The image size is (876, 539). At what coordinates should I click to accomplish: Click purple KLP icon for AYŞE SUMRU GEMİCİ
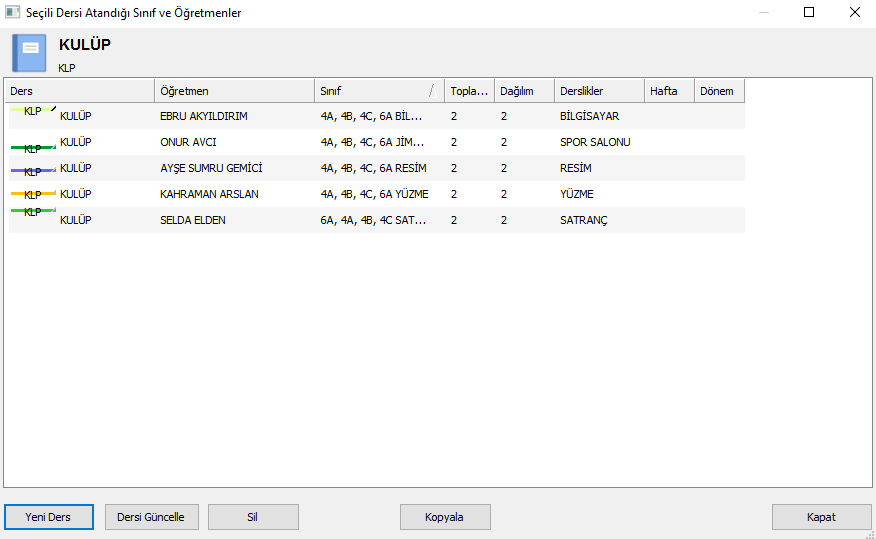(x=33, y=171)
